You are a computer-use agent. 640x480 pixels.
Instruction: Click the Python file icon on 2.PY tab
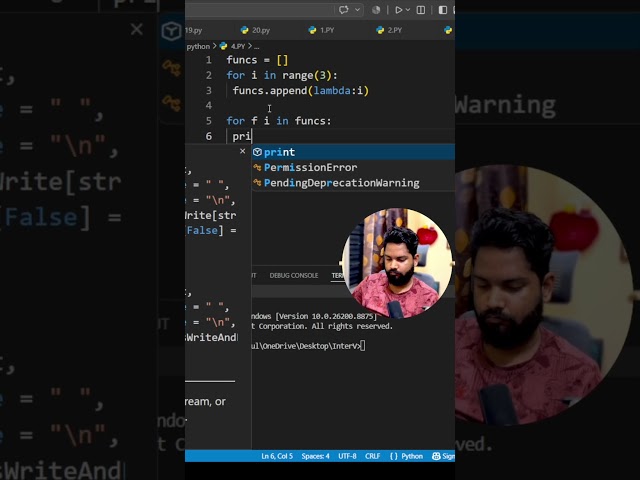380,30
